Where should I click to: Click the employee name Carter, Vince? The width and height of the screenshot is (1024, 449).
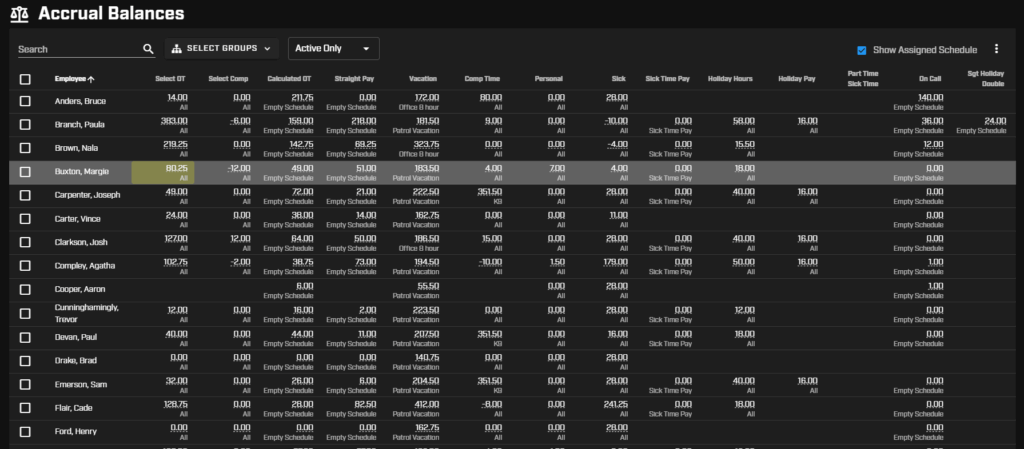(x=77, y=219)
